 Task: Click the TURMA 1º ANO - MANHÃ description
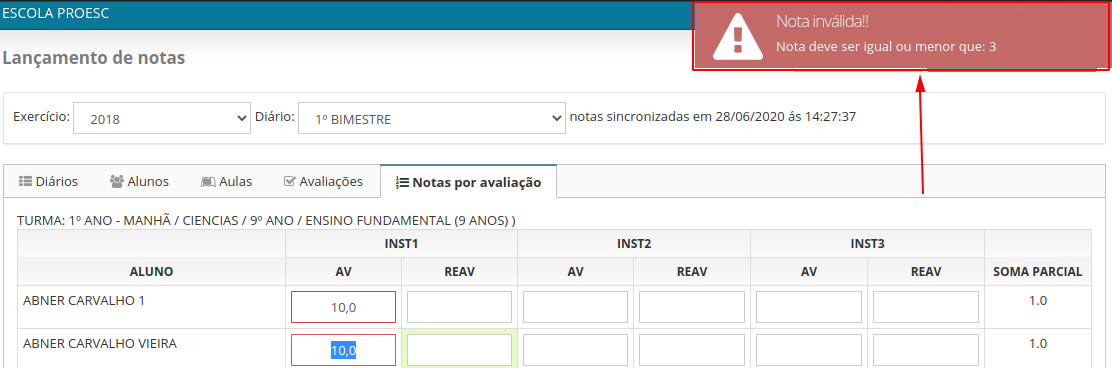266,221
